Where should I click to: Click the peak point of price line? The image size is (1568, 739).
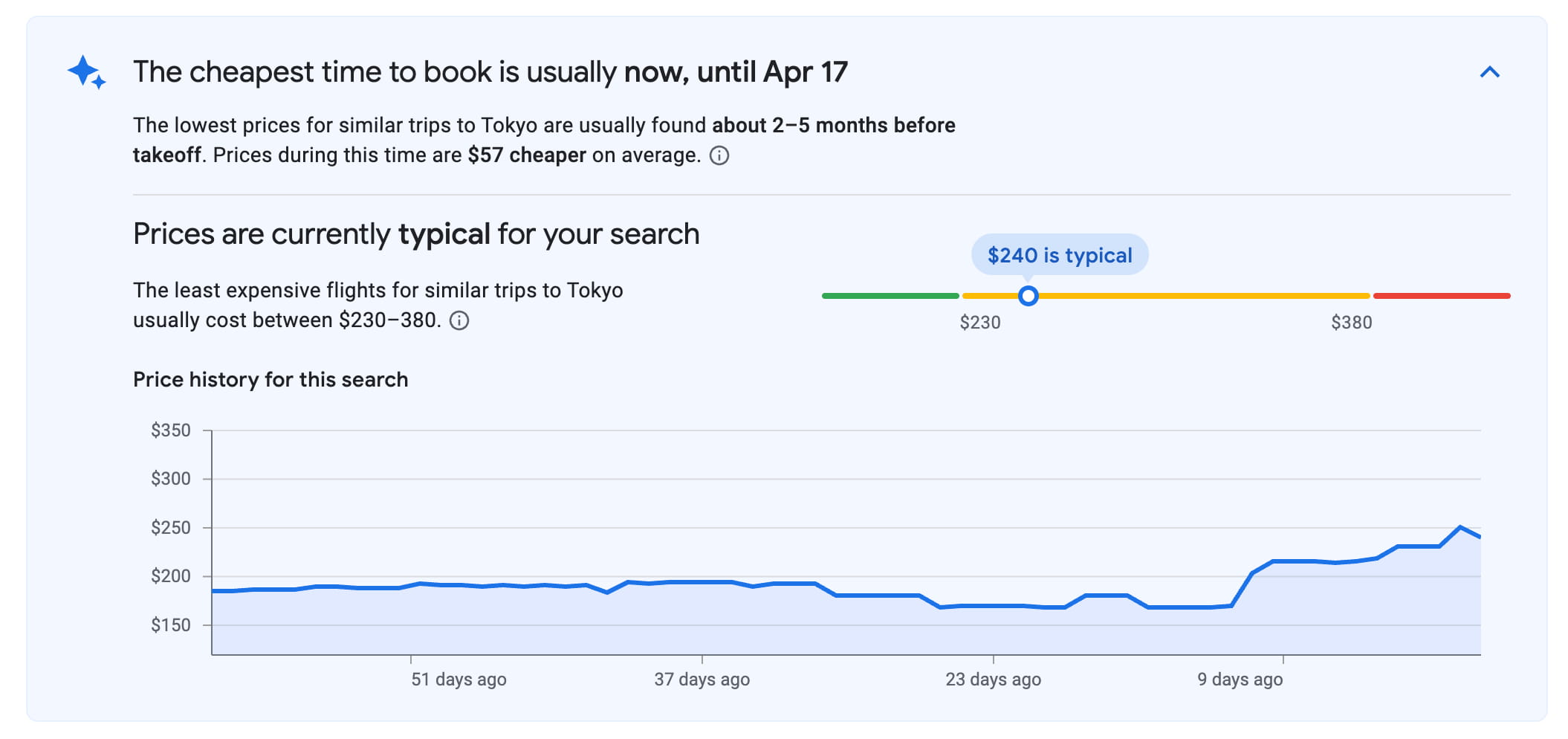coord(1460,527)
